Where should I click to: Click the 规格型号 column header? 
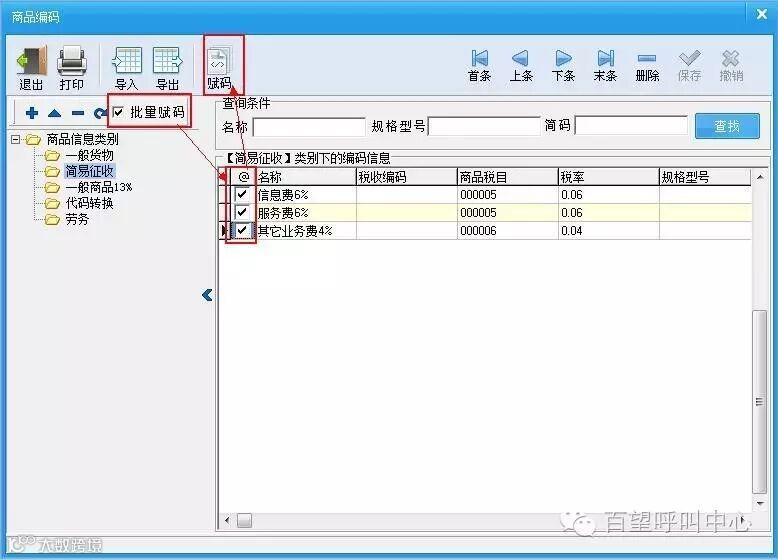click(705, 177)
